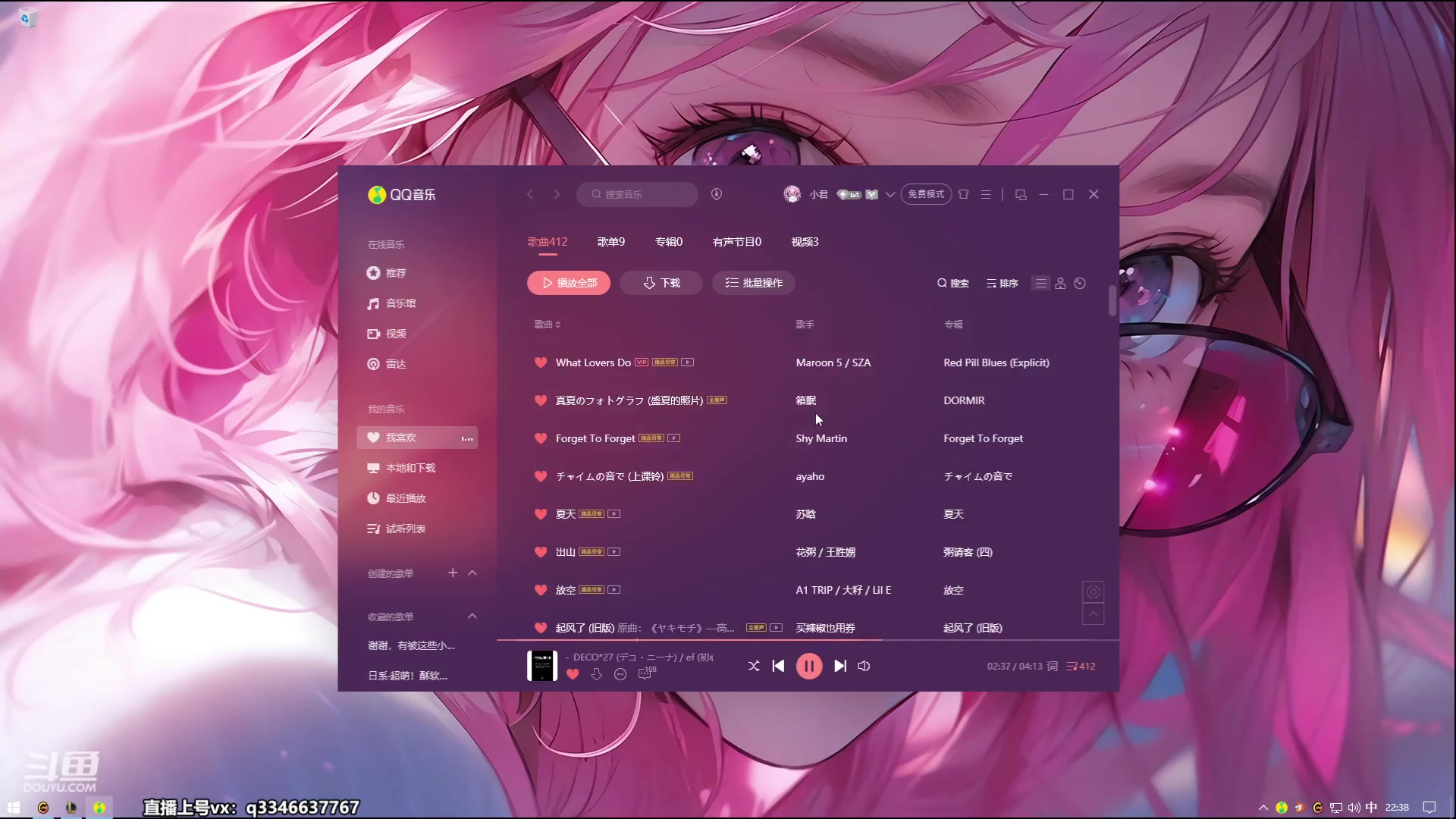The image size is (1456, 819).
Task: Open the 视频 section in sidebar
Action: coord(395,333)
